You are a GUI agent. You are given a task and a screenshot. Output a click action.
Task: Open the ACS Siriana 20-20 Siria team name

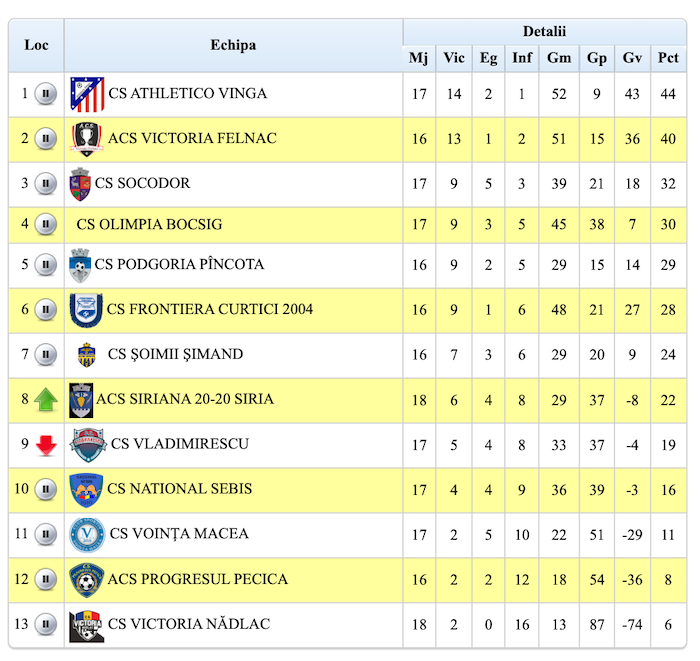point(185,399)
